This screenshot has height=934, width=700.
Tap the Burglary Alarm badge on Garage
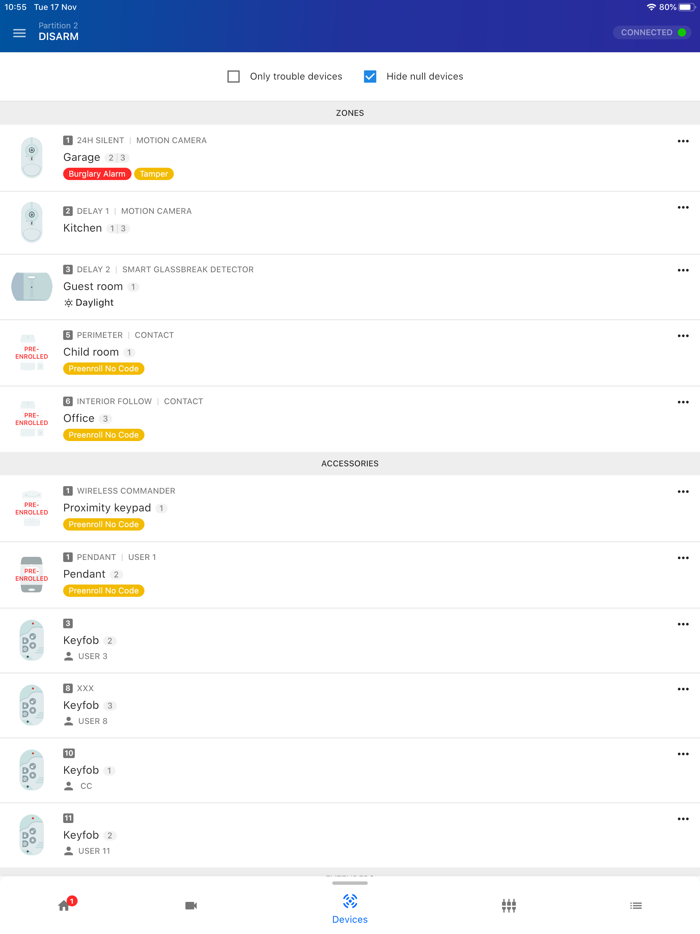96,173
